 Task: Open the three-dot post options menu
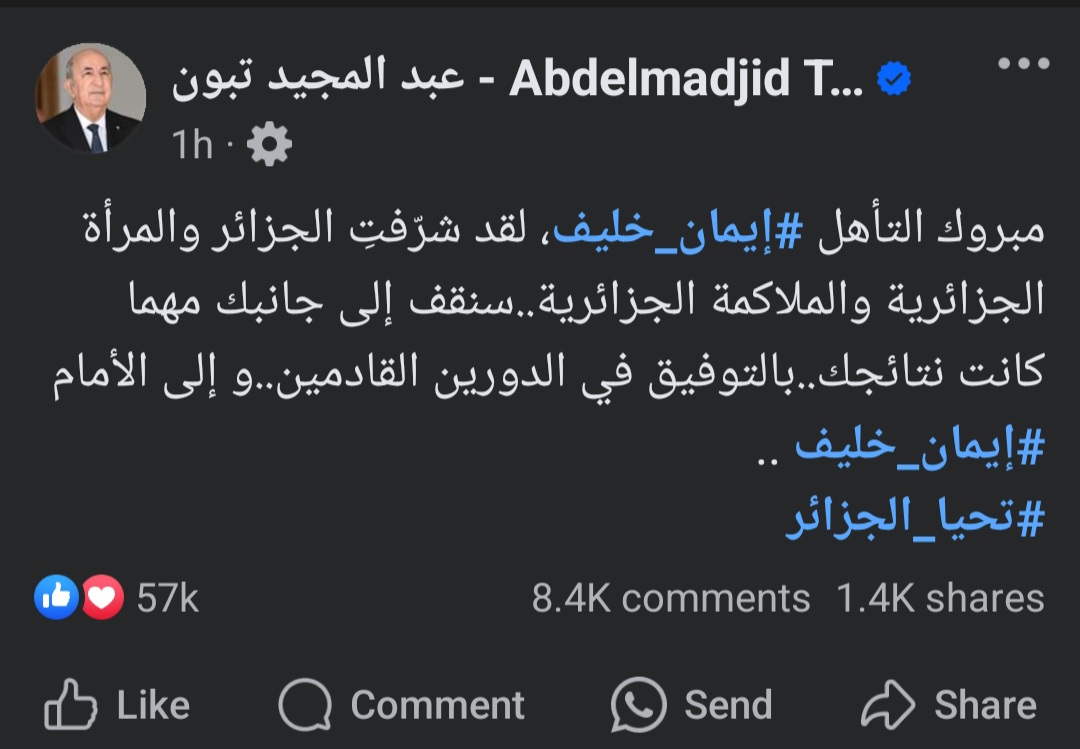tap(1023, 64)
